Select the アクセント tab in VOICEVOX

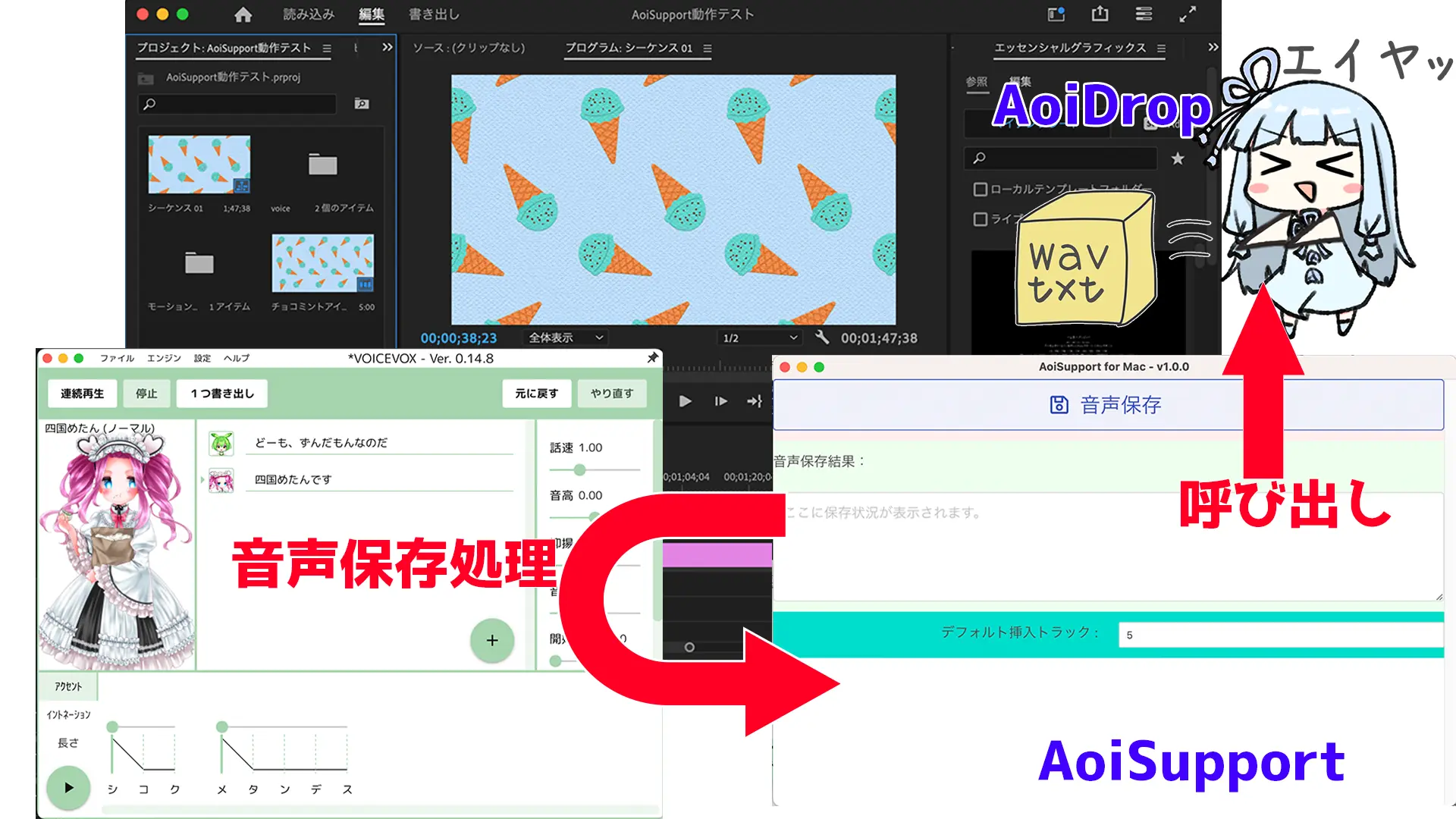68,686
